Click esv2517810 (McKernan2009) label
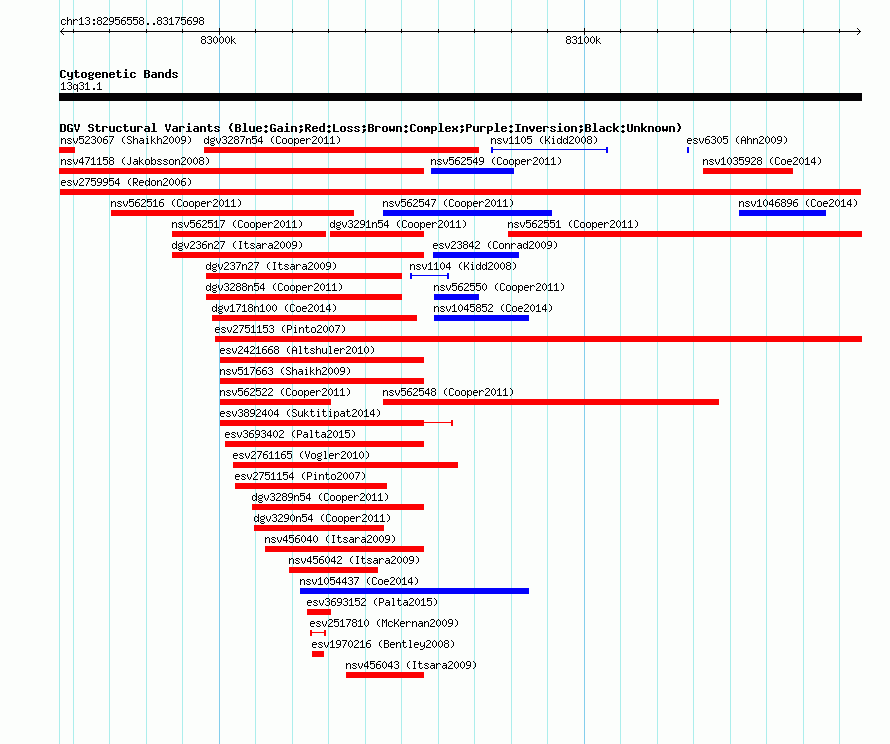The height and width of the screenshot is (744, 890). pyautogui.click(x=384, y=623)
